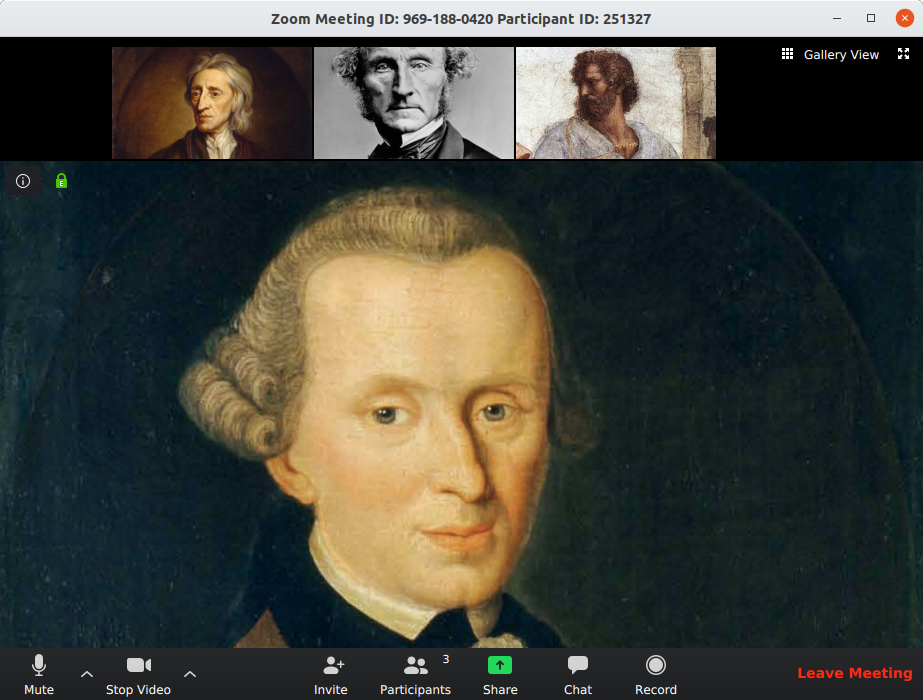Expand video options arrow next to Stop Video
This screenshot has width=923, height=700.
pos(190,674)
